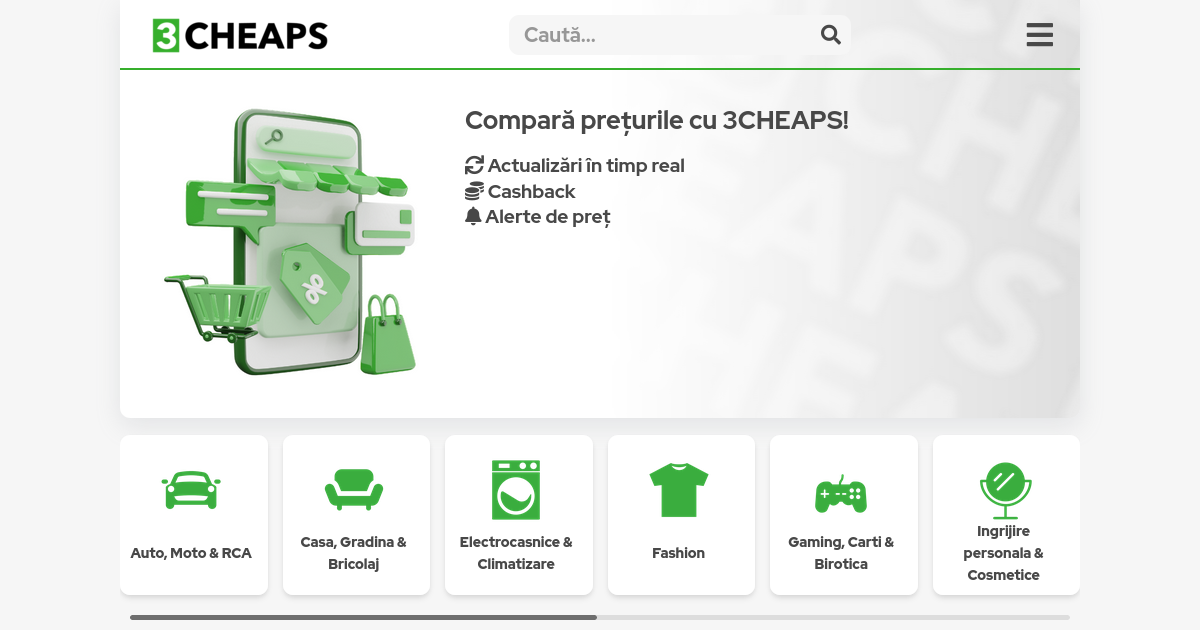
Task: Click the shopping phone hero illustration
Action: 290,242
